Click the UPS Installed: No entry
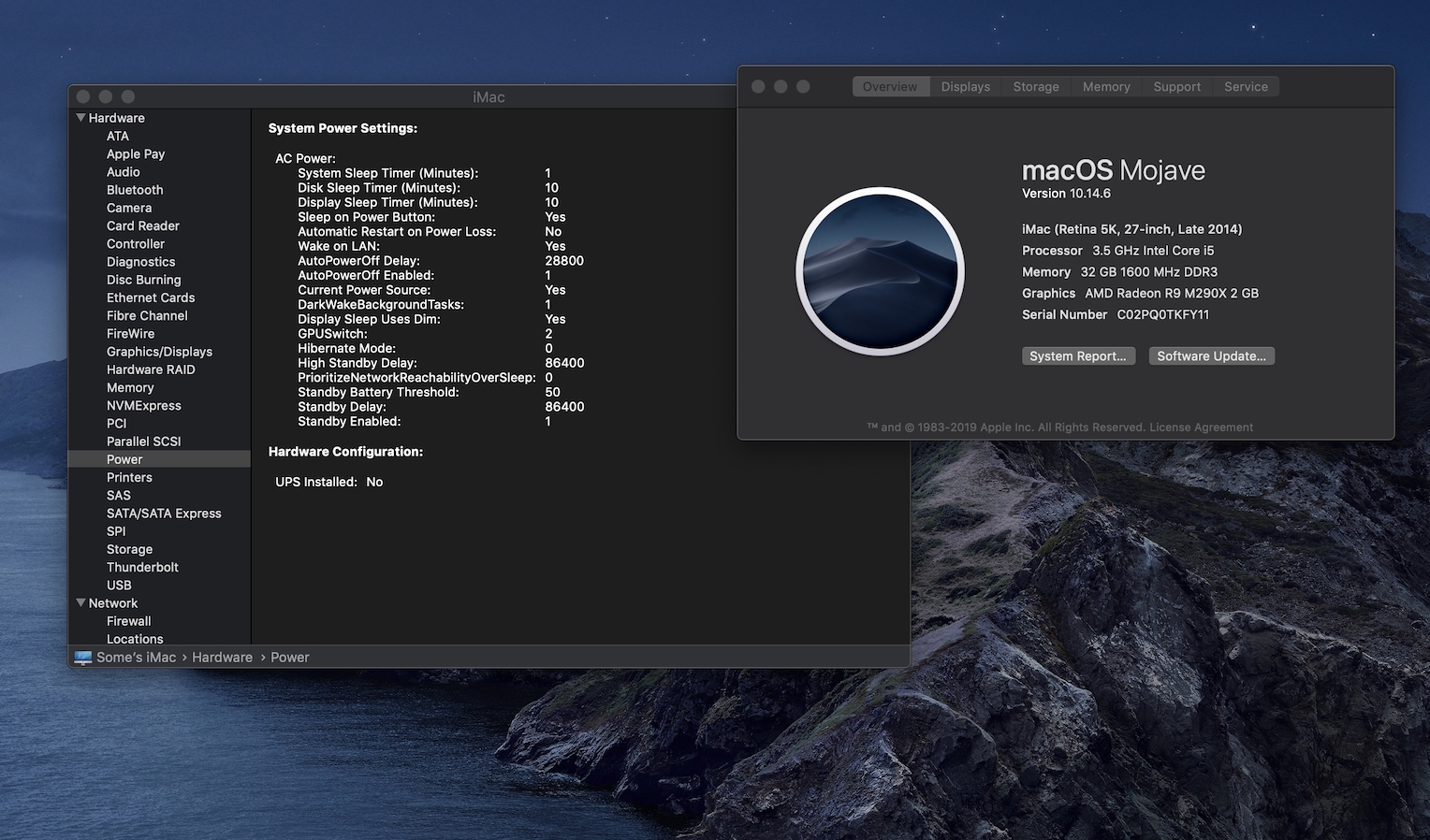 329,482
